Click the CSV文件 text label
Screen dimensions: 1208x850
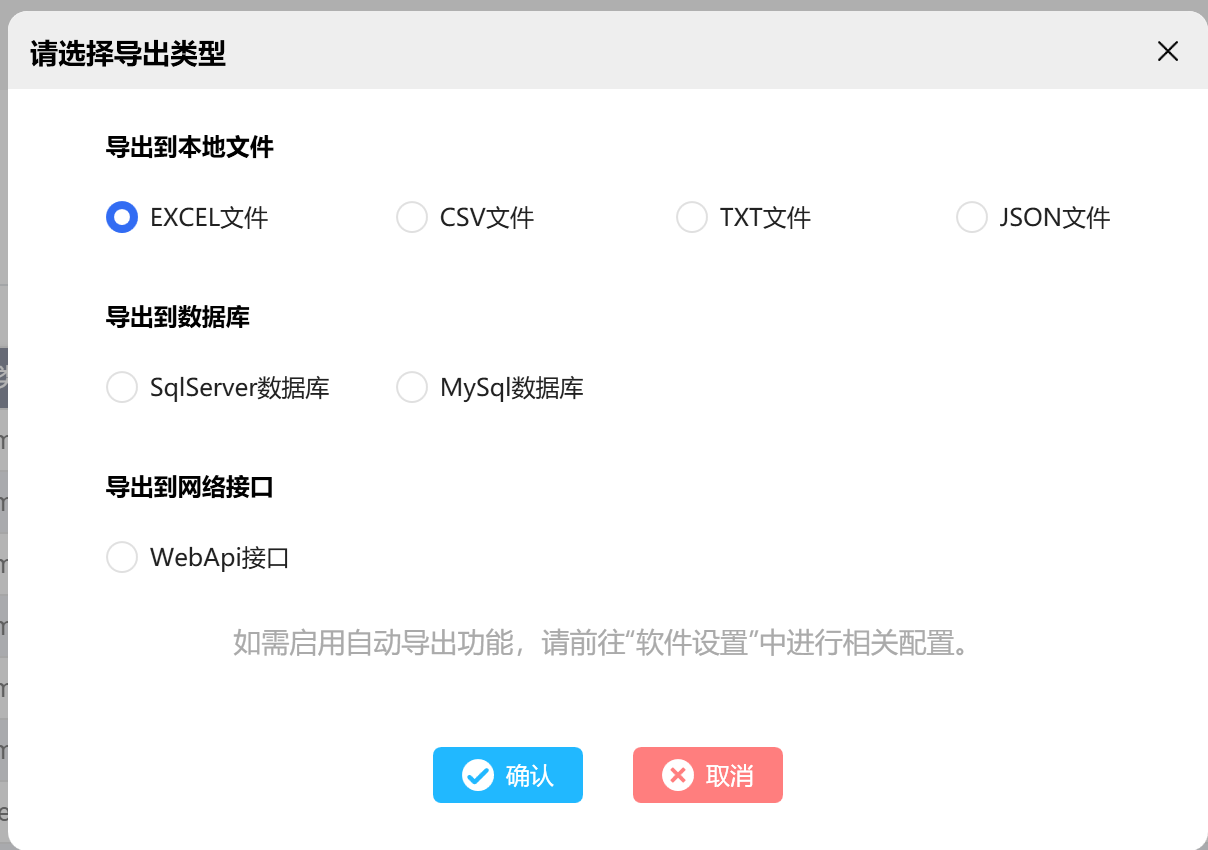487,218
